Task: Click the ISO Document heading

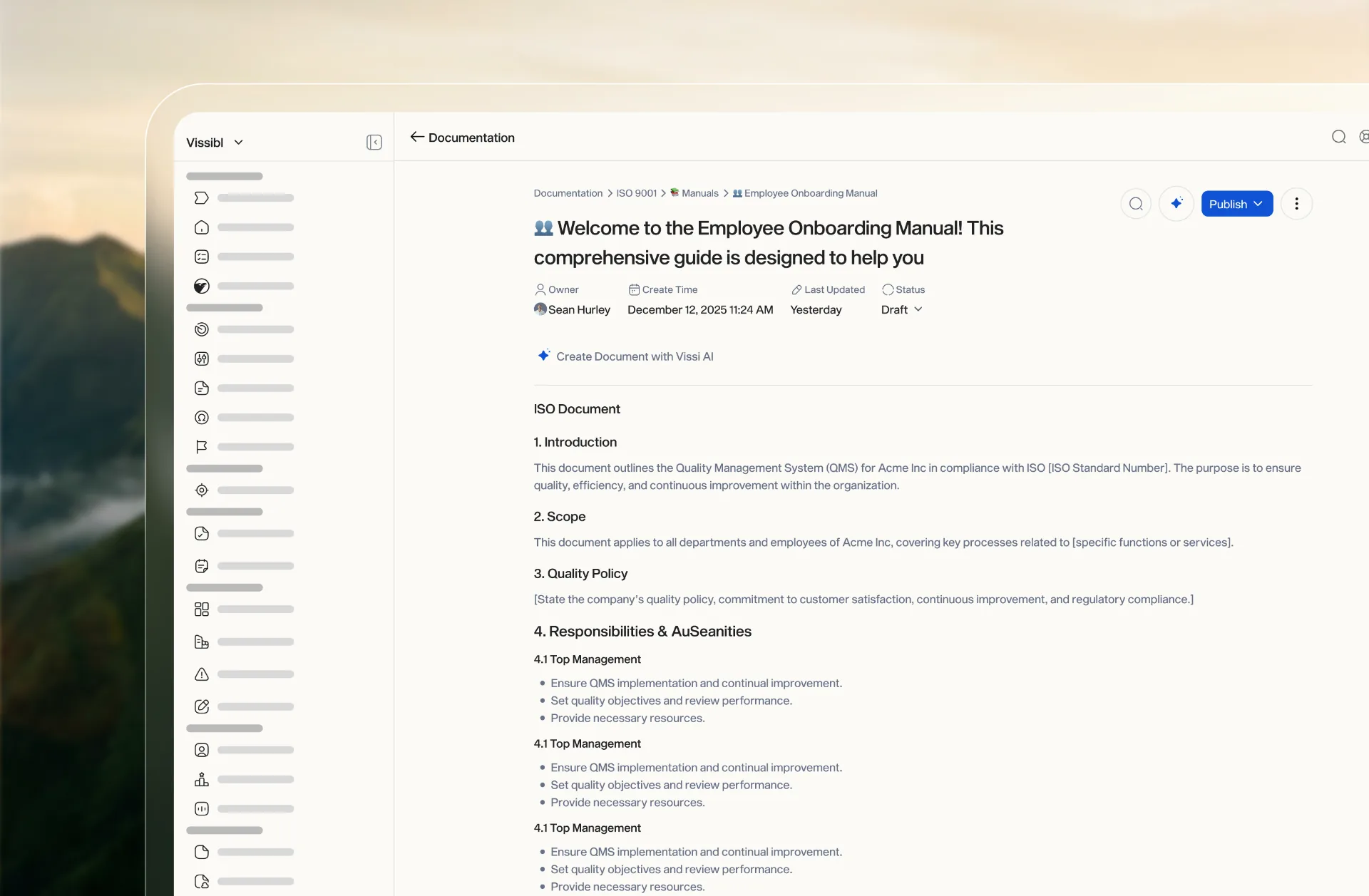Action: [577, 408]
